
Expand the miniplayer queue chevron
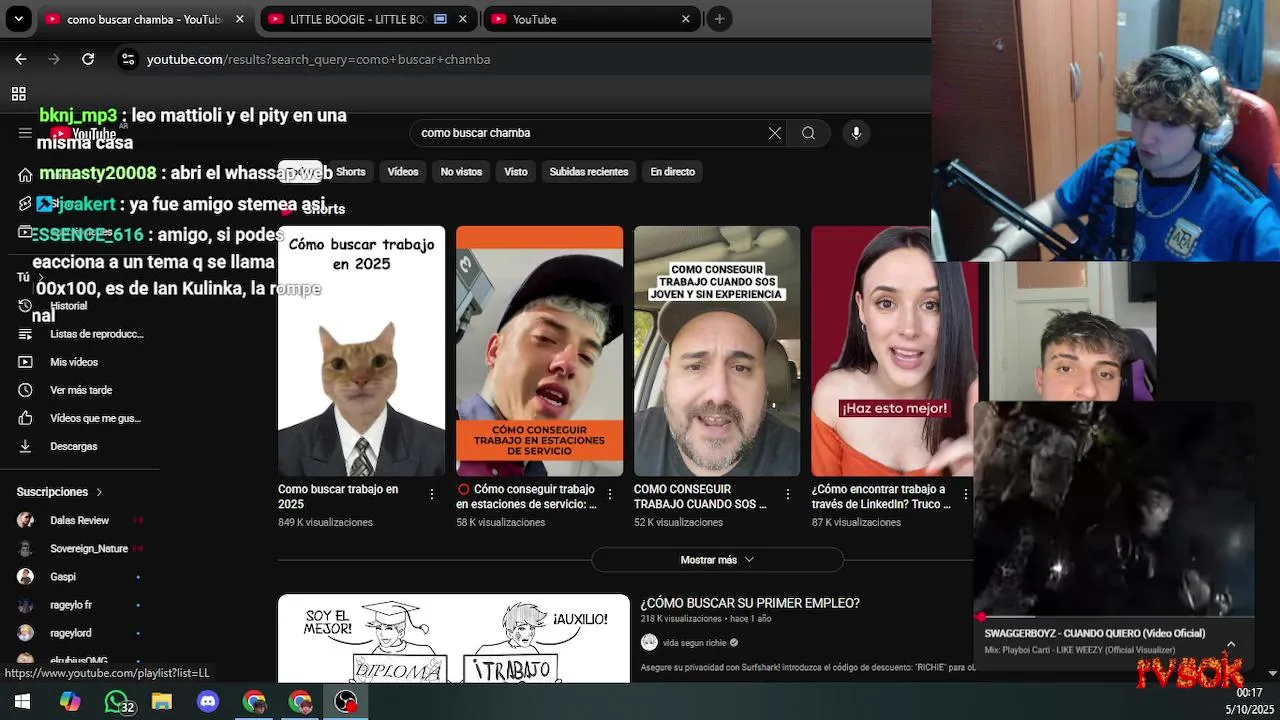tap(1231, 644)
